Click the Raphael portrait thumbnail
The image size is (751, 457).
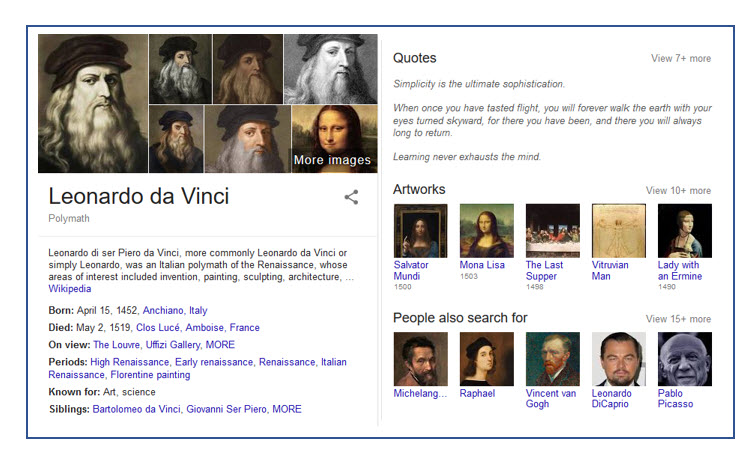[486, 359]
